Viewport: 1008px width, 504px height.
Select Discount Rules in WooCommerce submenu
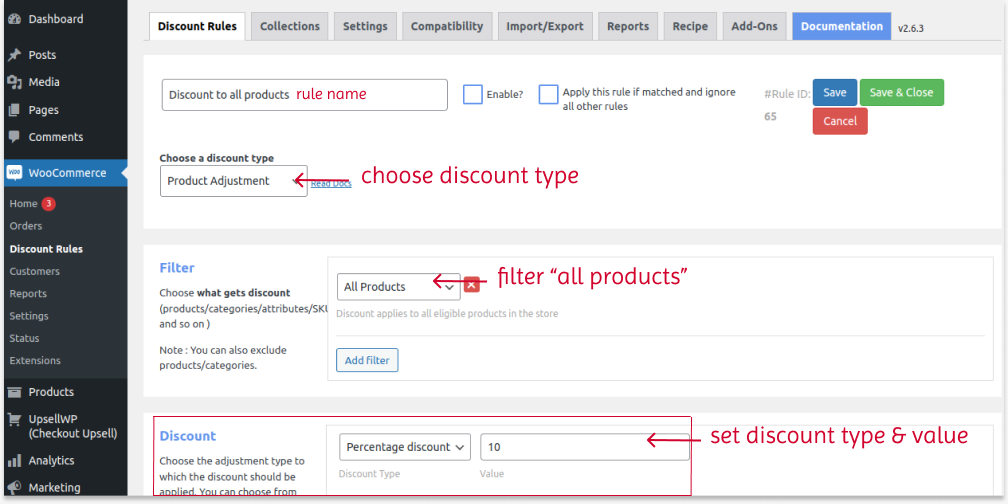46,249
